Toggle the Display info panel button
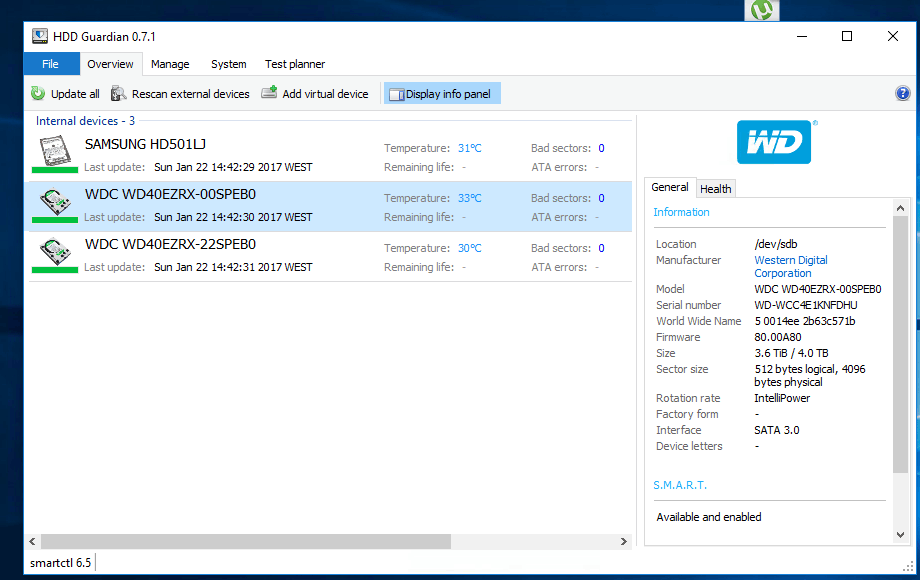This screenshot has height=580, width=920. click(442, 94)
